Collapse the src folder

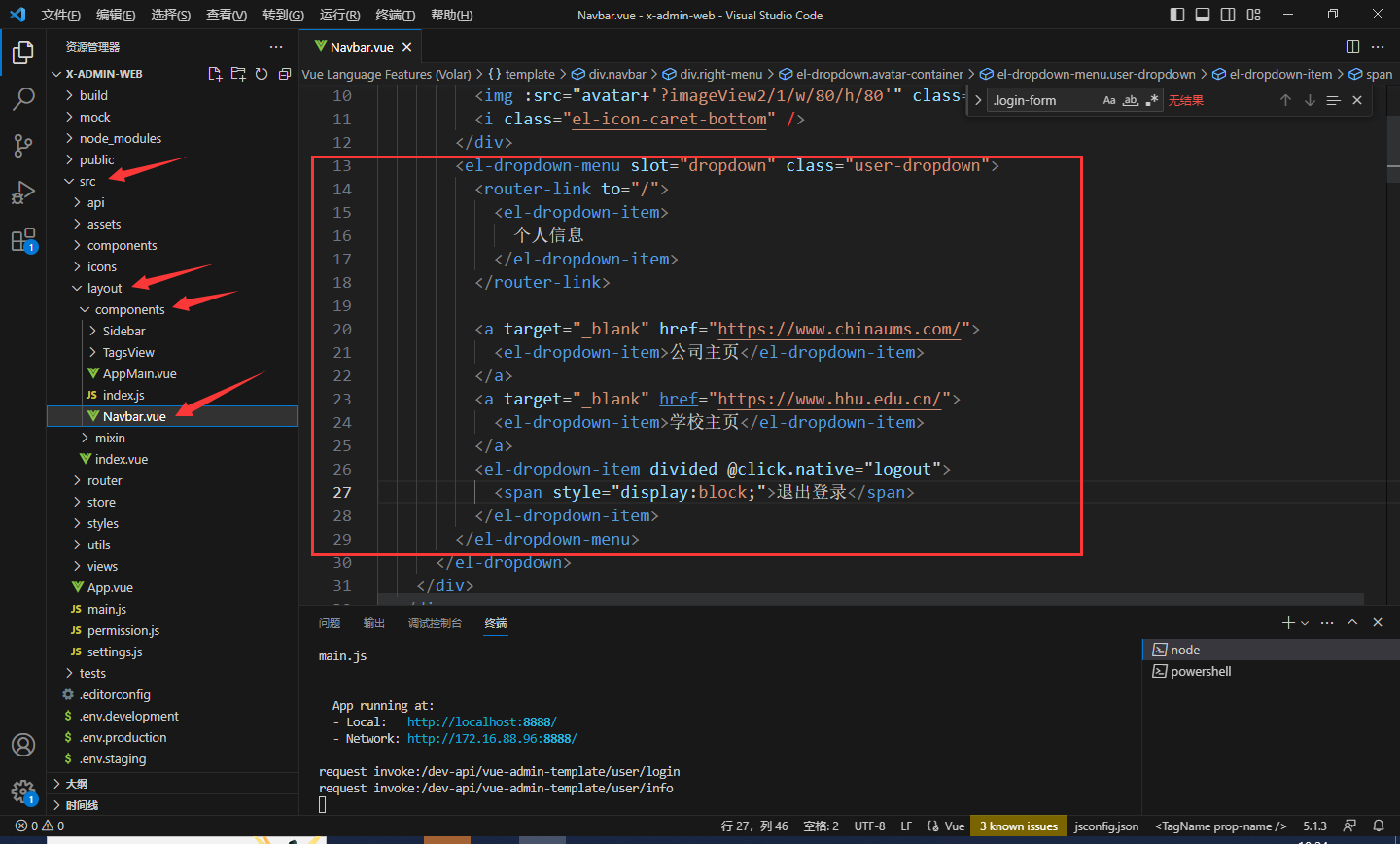pyautogui.click(x=87, y=181)
